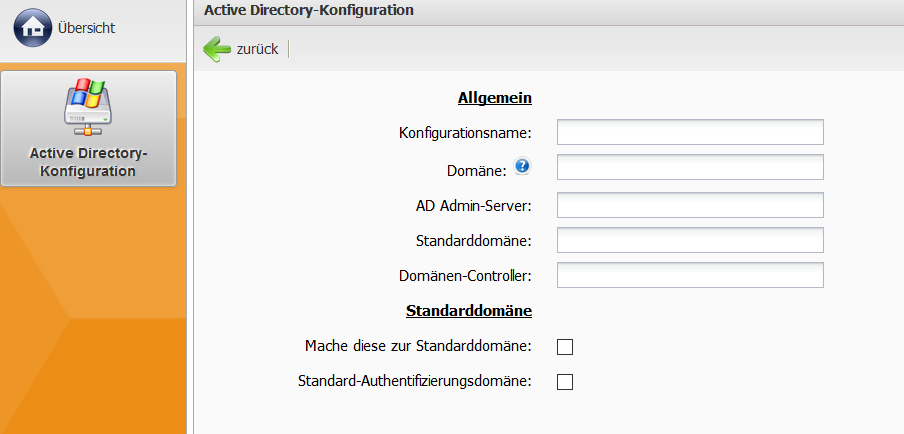Click the Übersicht home icon
The image size is (904, 434).
click(x=32, y=27)
